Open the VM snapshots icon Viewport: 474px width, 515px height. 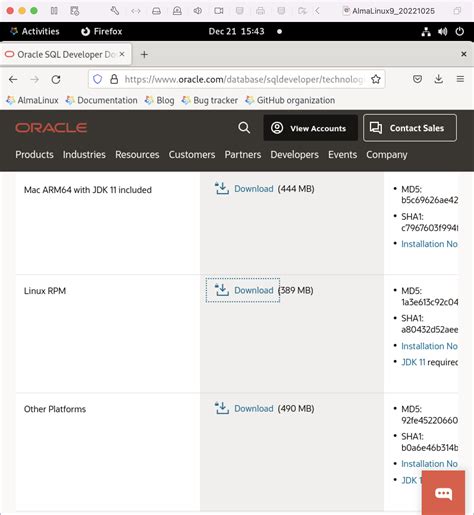tap(75, 11)
